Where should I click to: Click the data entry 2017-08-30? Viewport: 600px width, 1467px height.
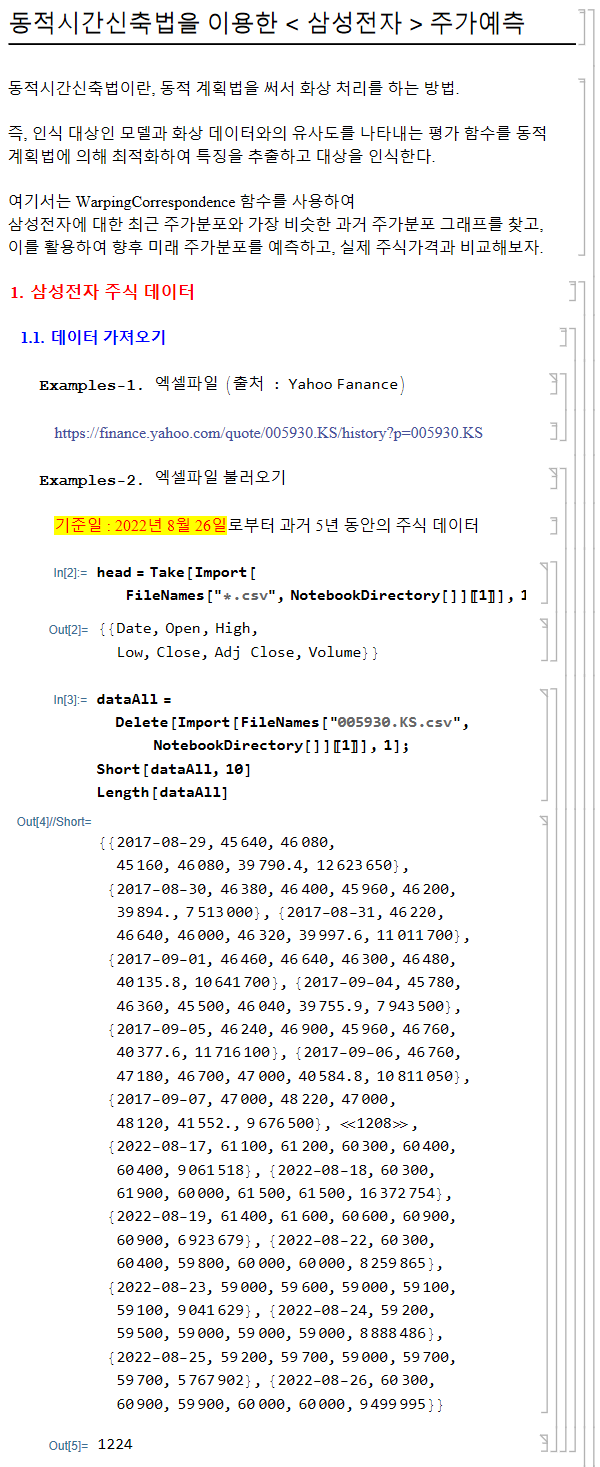(163, 888)
